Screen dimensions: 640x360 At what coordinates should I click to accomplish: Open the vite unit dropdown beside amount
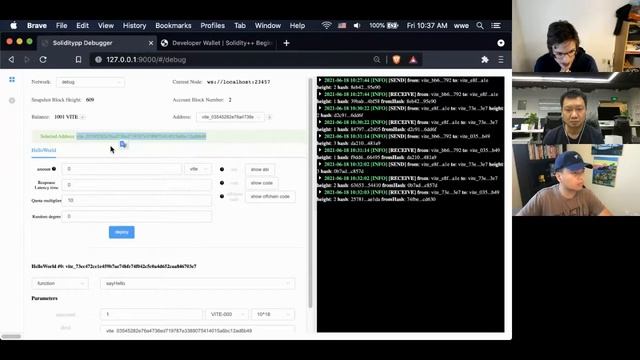[198, 169]
